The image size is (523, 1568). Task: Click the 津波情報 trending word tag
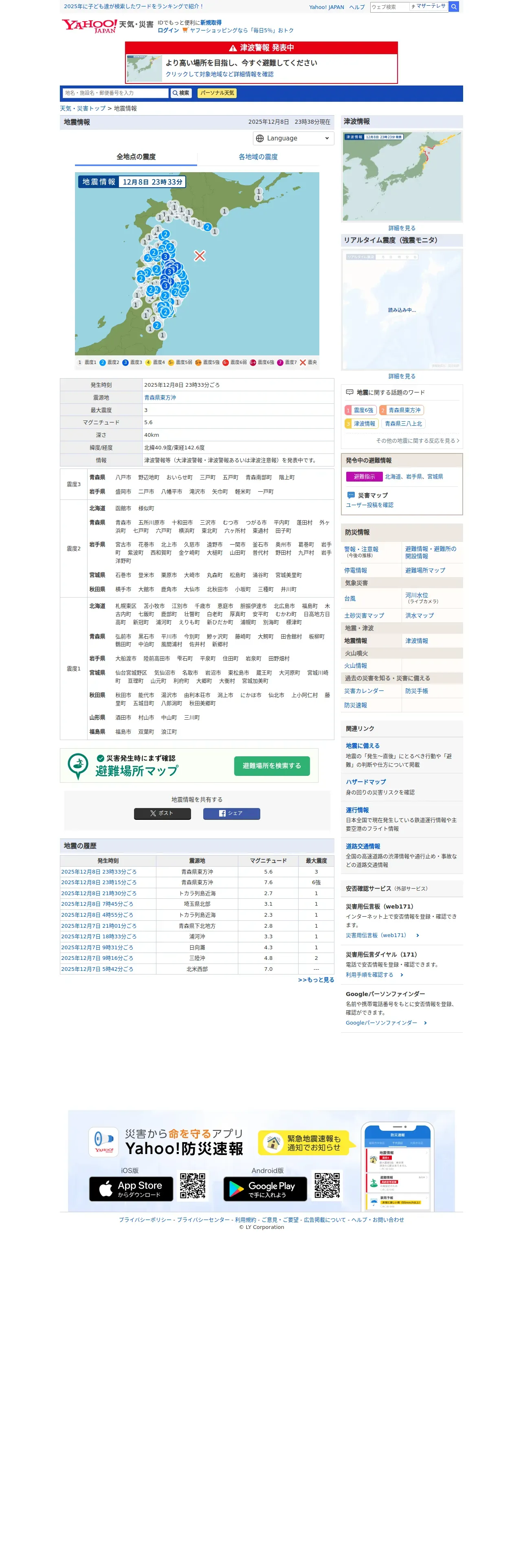[362, 424]
